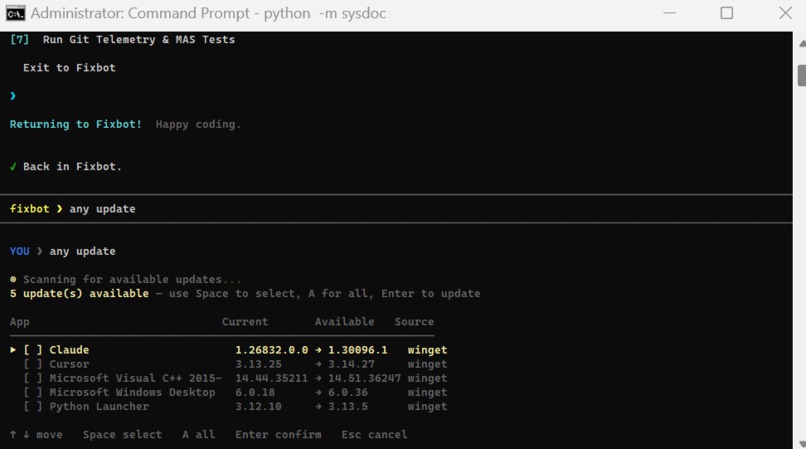Click Claude available version 1.30096.1
Viewport: 806px width, 449px height.
pos(358,350)
